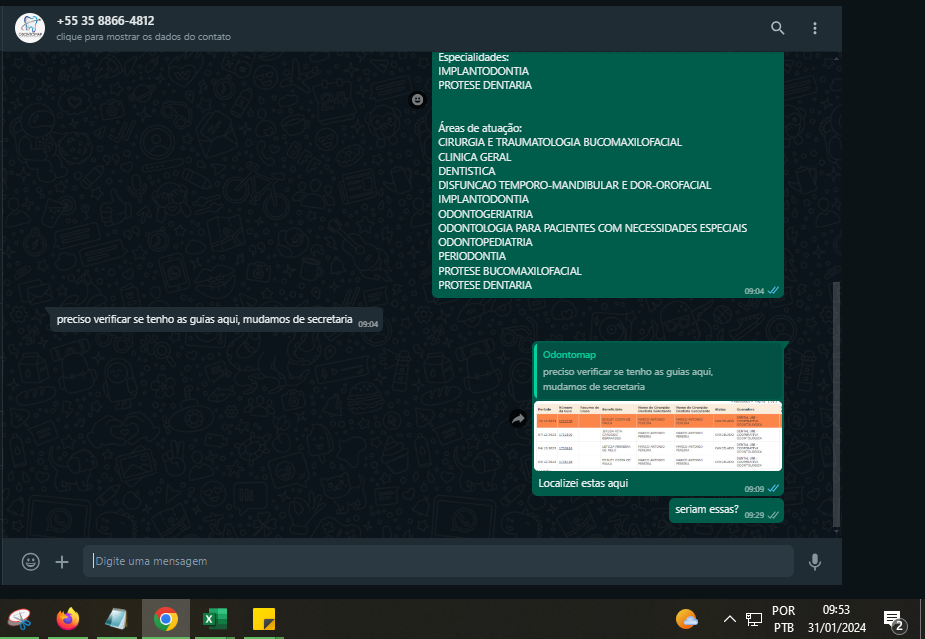925x639 pixels.
Task: Click the chat vertical scrollbar
Action: 837,400
